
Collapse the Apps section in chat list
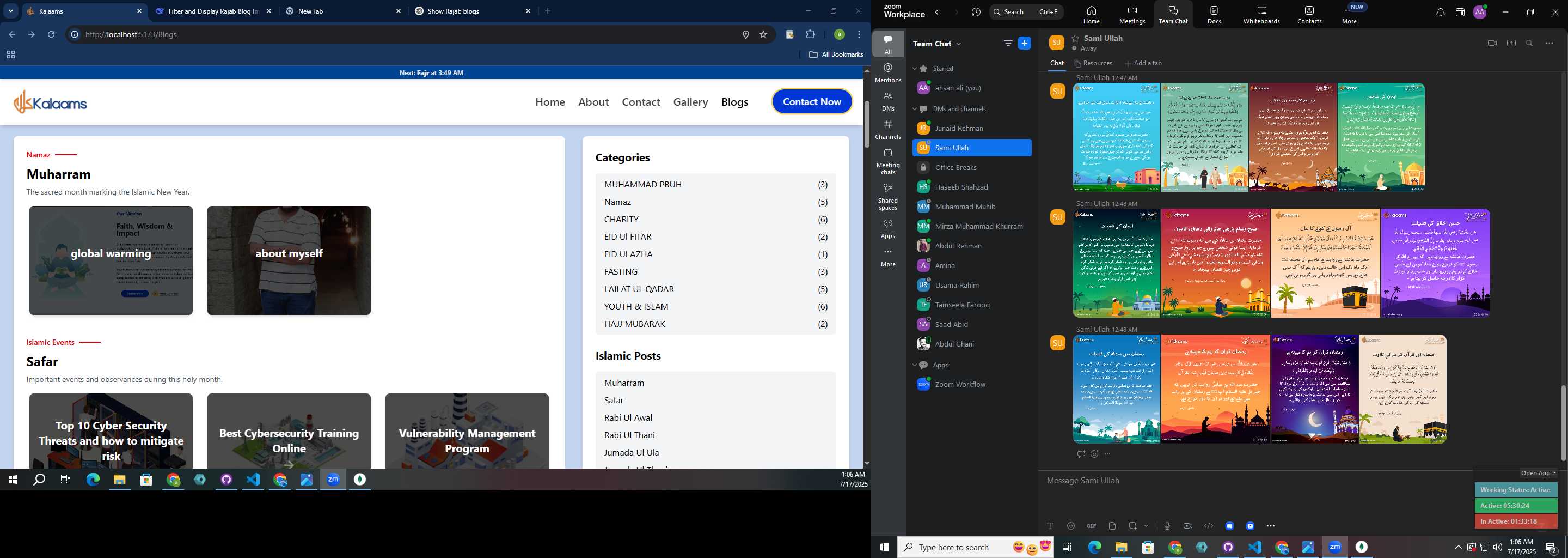(914, 365)
